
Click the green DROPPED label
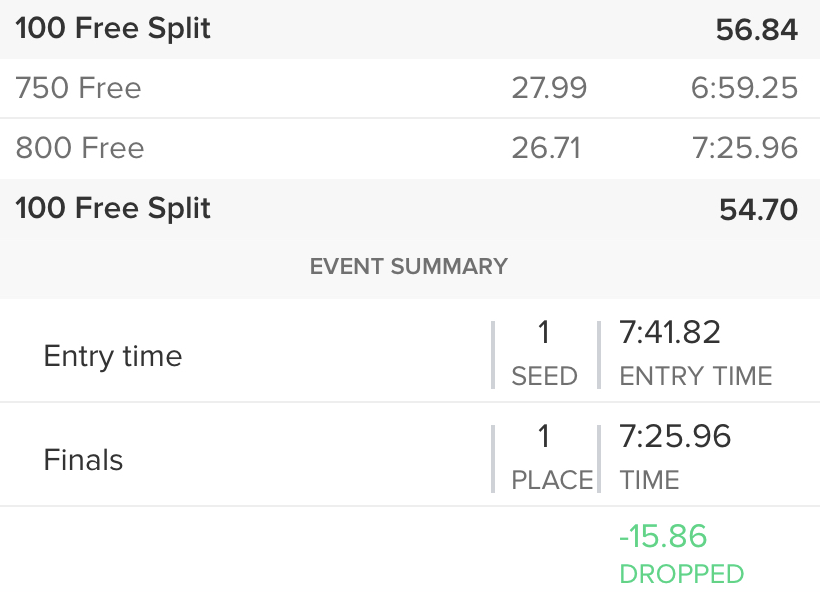point(682,574)
